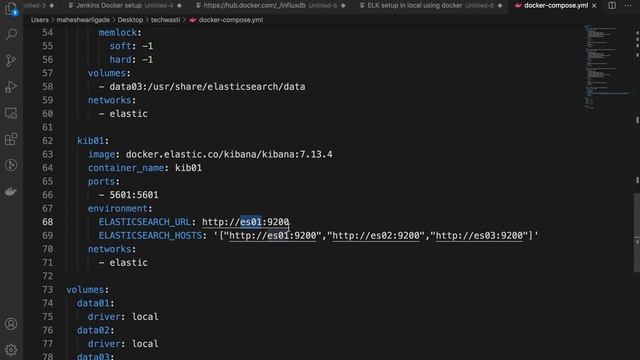The width and height of the screenshot is (640, 360).
Task: Select the docker-compose.yml tab
Action: tap(556, 6)
